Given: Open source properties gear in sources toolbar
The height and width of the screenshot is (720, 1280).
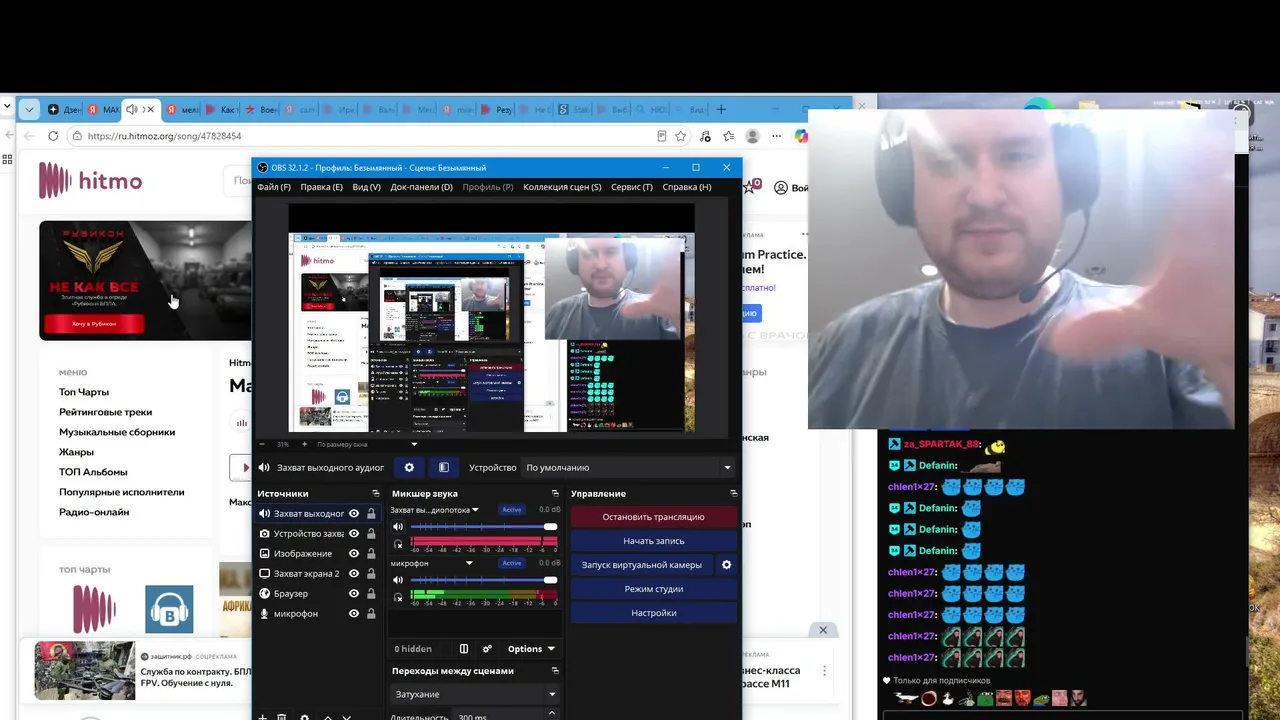Looking at the screenshot, I should pyautogui.click(x=305, y=716).
